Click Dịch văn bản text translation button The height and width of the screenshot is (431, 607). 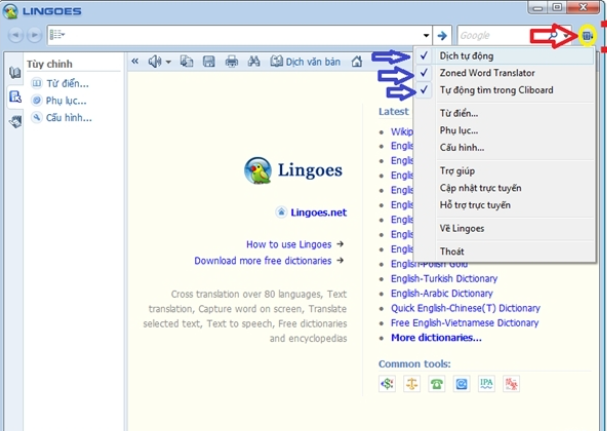coord(305,62)
